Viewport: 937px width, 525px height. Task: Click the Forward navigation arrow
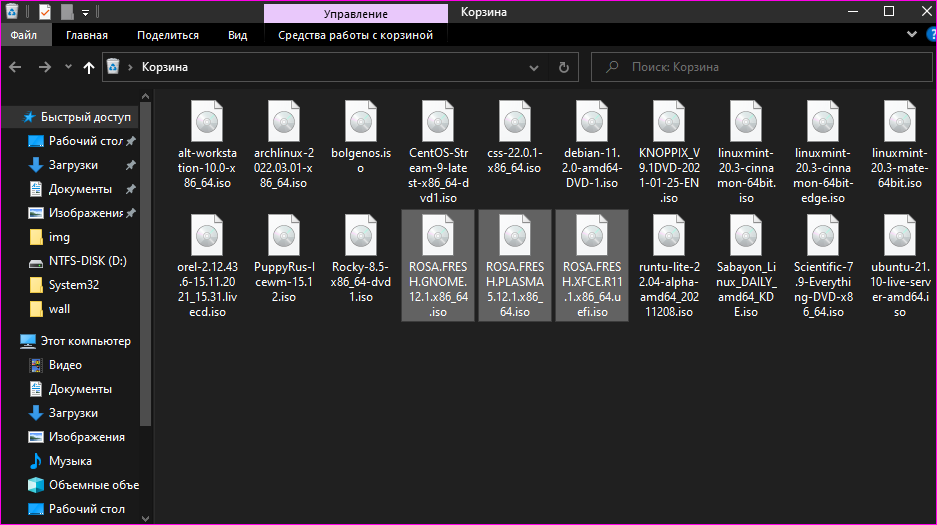pos(45,67)
